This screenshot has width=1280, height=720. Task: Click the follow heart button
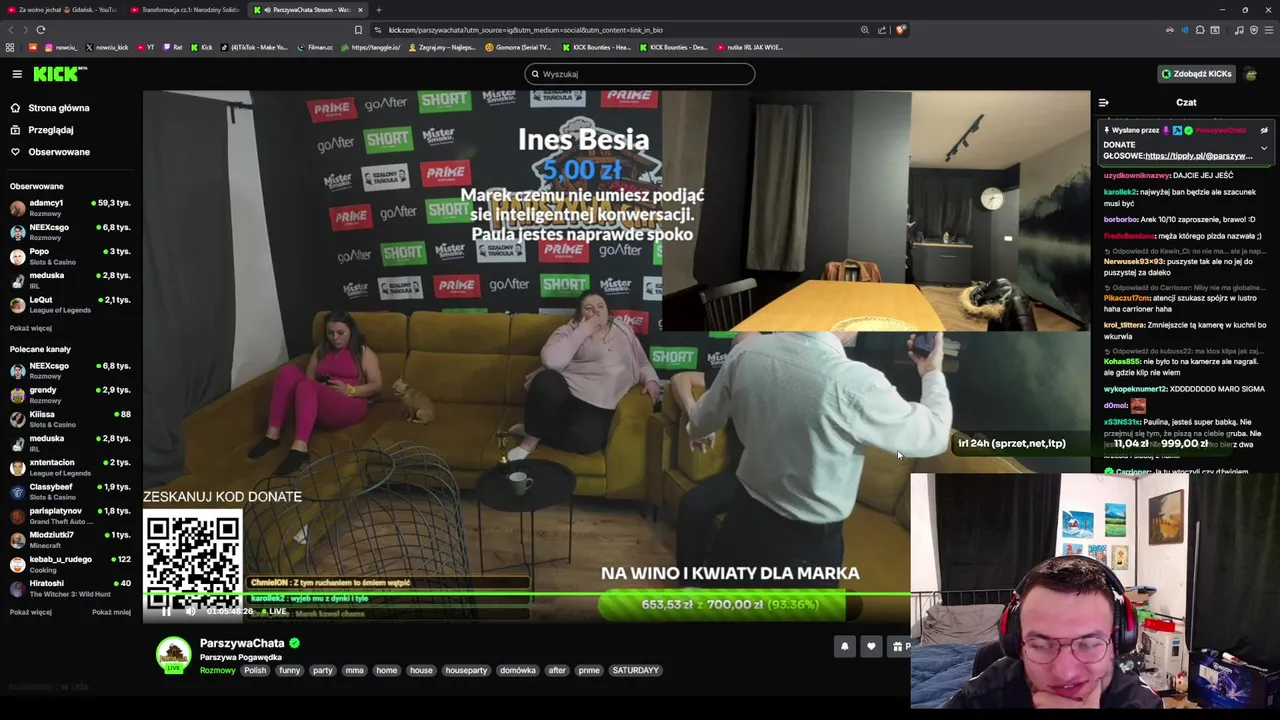(871, 646)
